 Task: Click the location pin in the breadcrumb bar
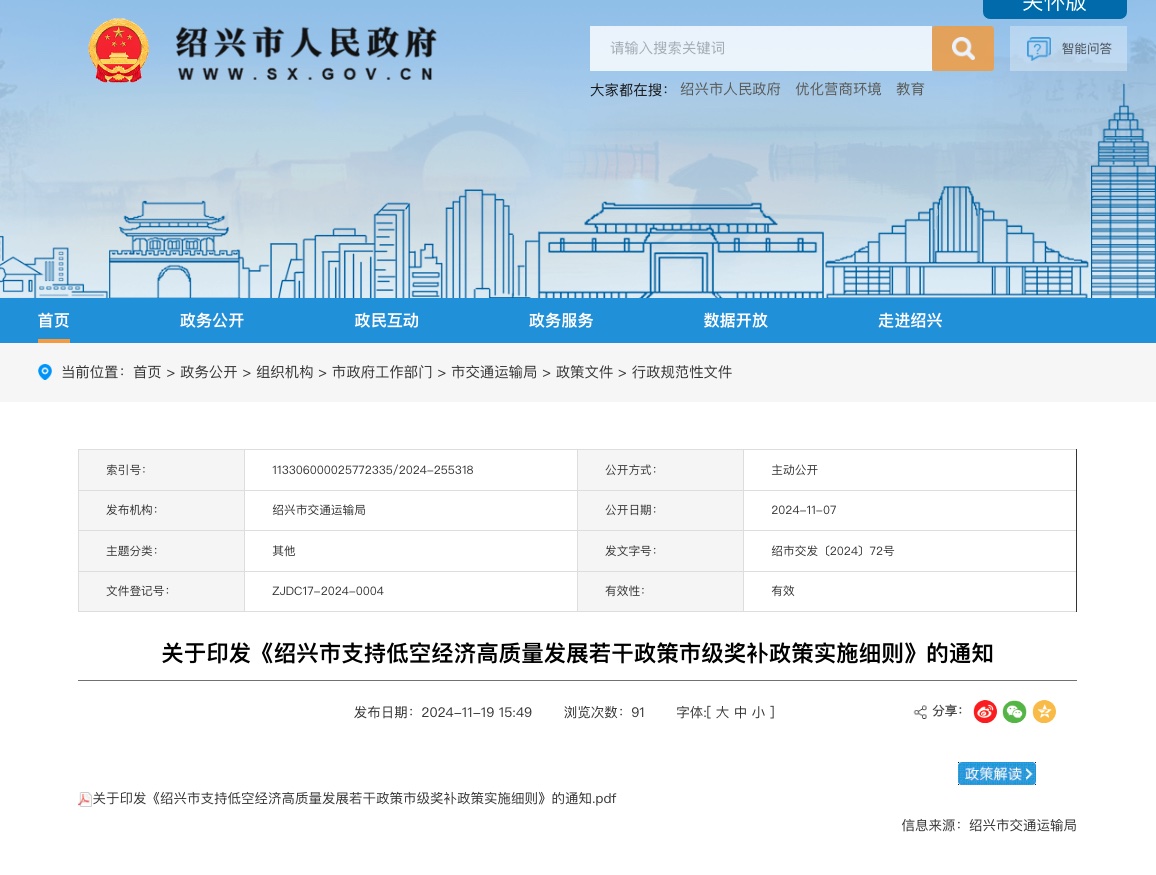tap(45, 372)
